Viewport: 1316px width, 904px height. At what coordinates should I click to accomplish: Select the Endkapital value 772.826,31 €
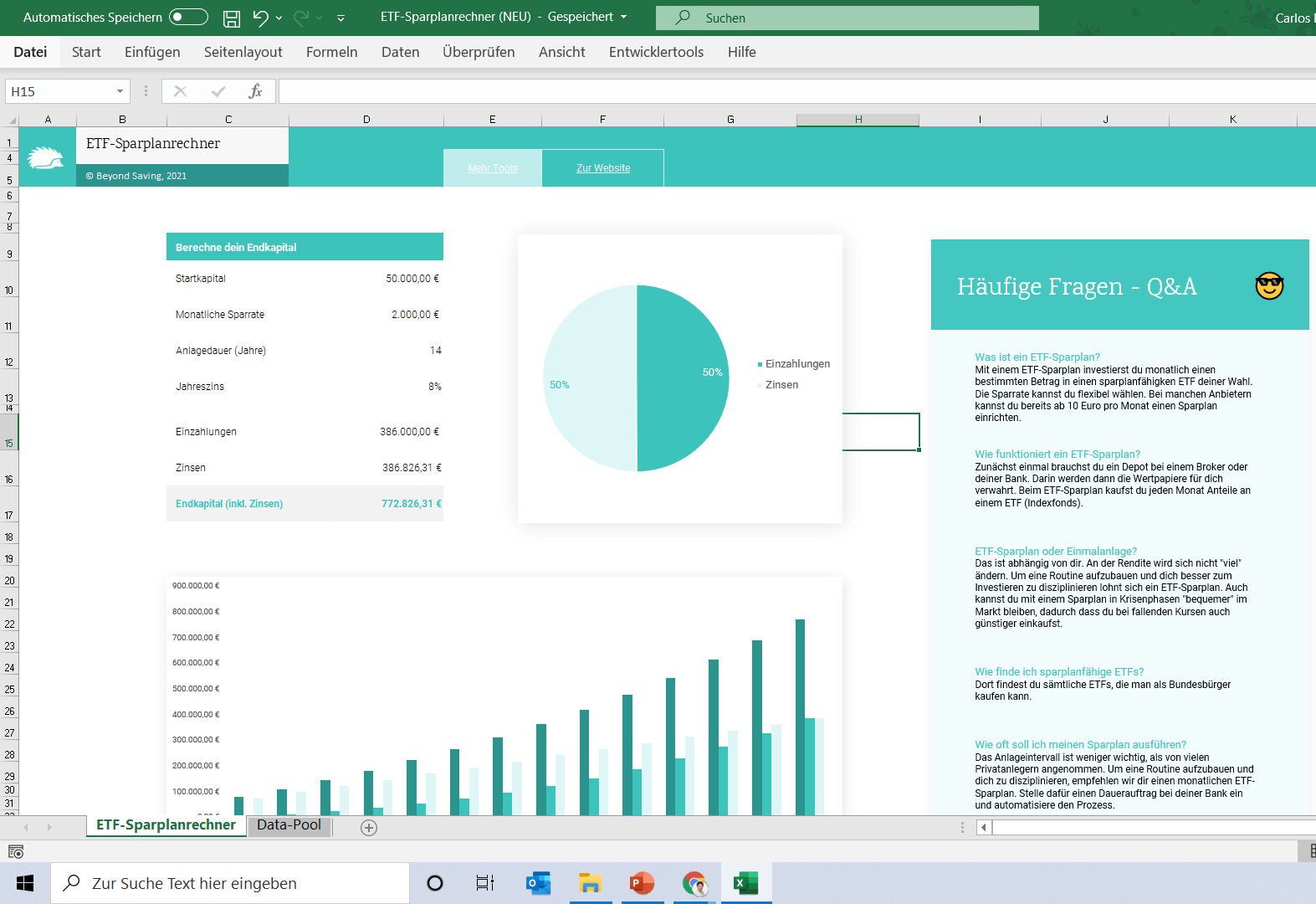[x=412, y=504]
